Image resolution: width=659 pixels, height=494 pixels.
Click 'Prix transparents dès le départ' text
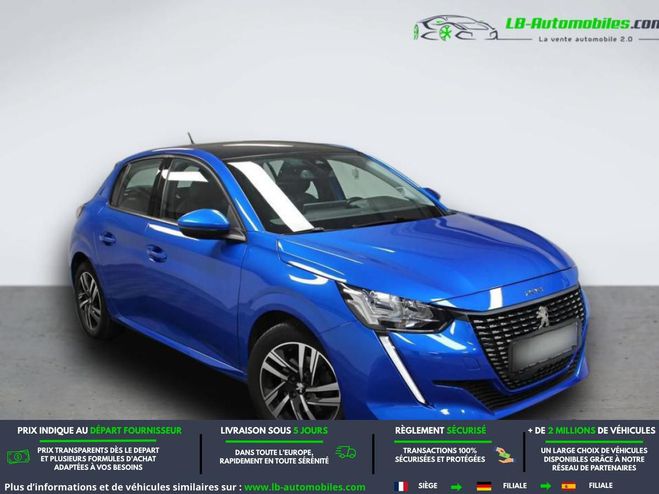(x=98, y=459)
